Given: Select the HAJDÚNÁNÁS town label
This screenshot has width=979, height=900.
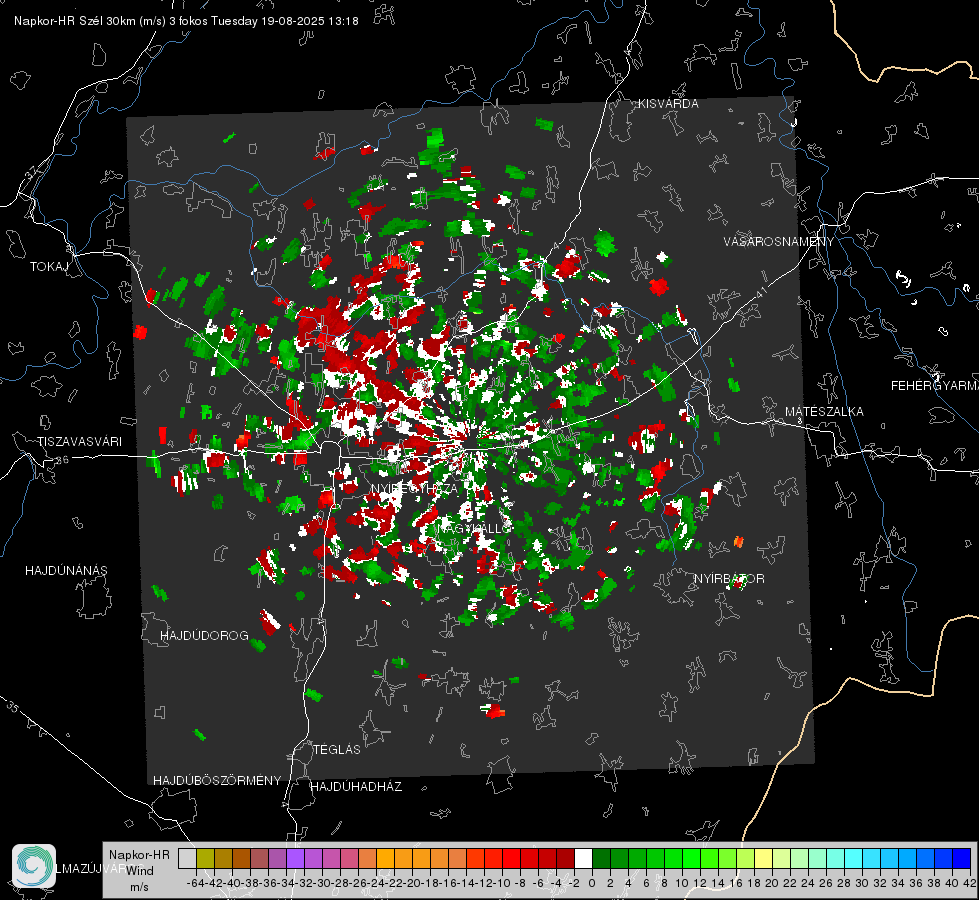Looking at the screenshot, I should tap(66, 571).
